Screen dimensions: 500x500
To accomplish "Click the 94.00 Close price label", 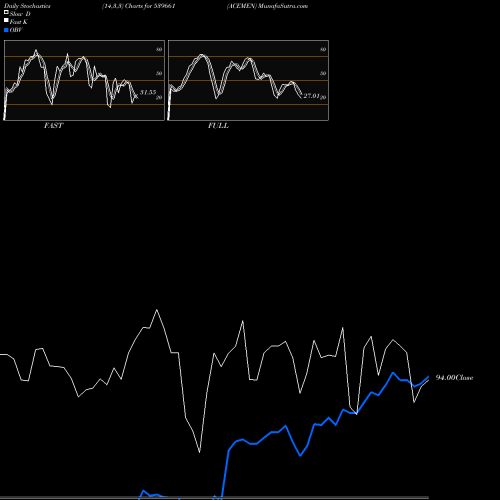I will (x=454, y=378).
